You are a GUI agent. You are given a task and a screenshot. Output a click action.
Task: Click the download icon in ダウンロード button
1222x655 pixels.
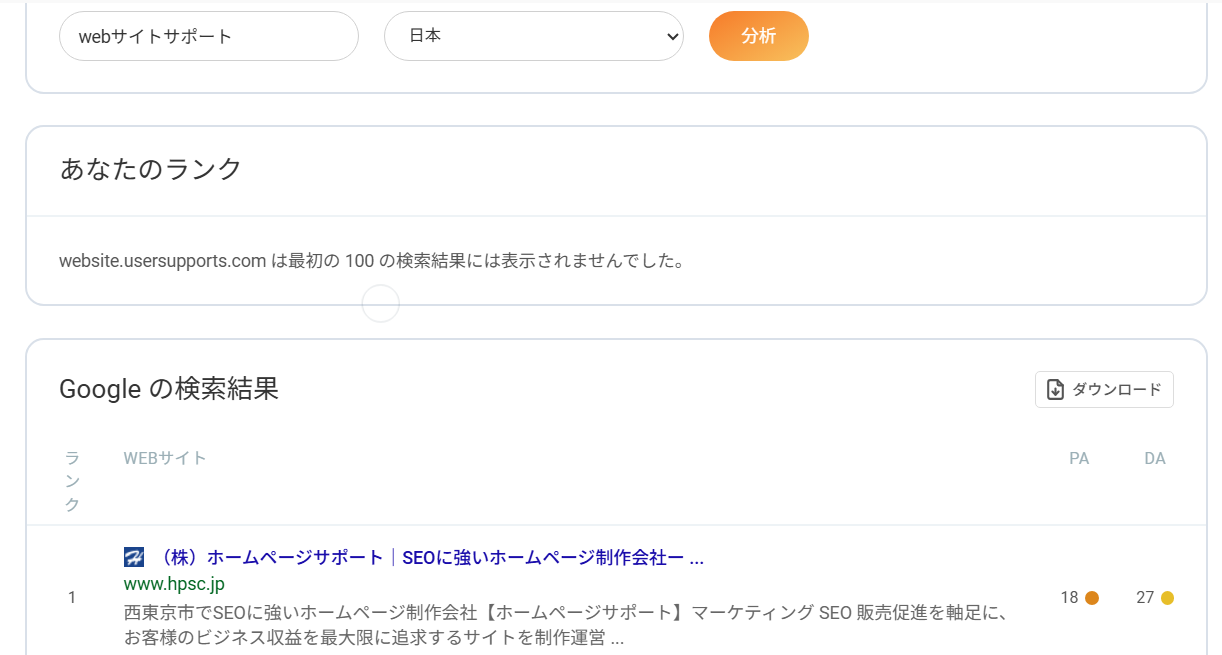[x=1055, y=390]
